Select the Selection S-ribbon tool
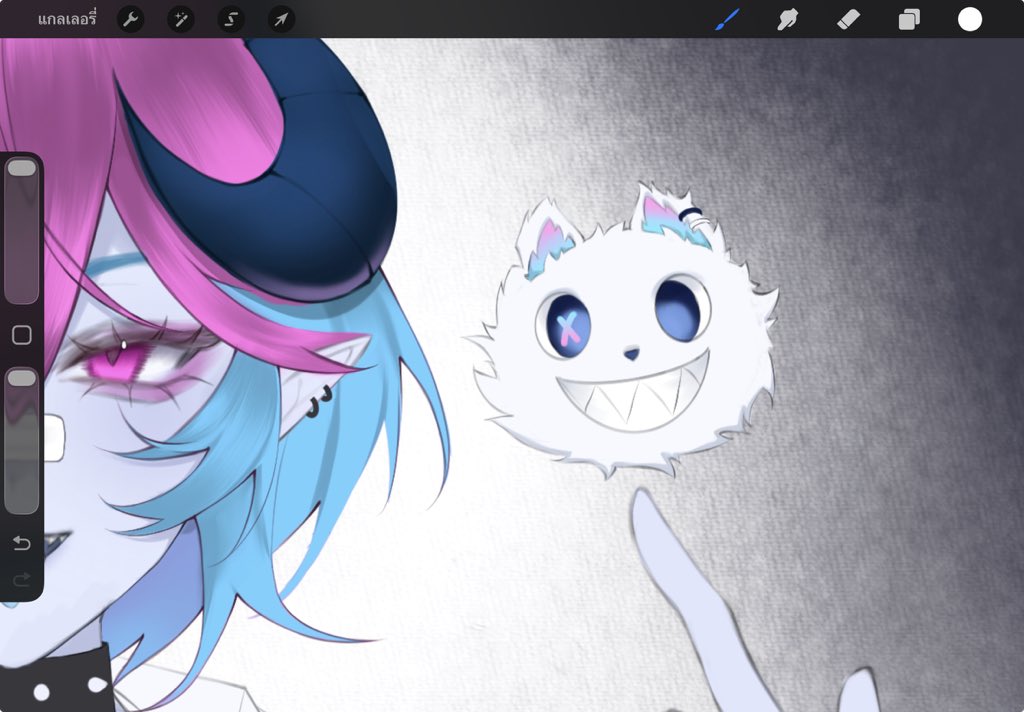Image resolution: width=1024 pixels, height=712 pixels. tap(231, 20)
